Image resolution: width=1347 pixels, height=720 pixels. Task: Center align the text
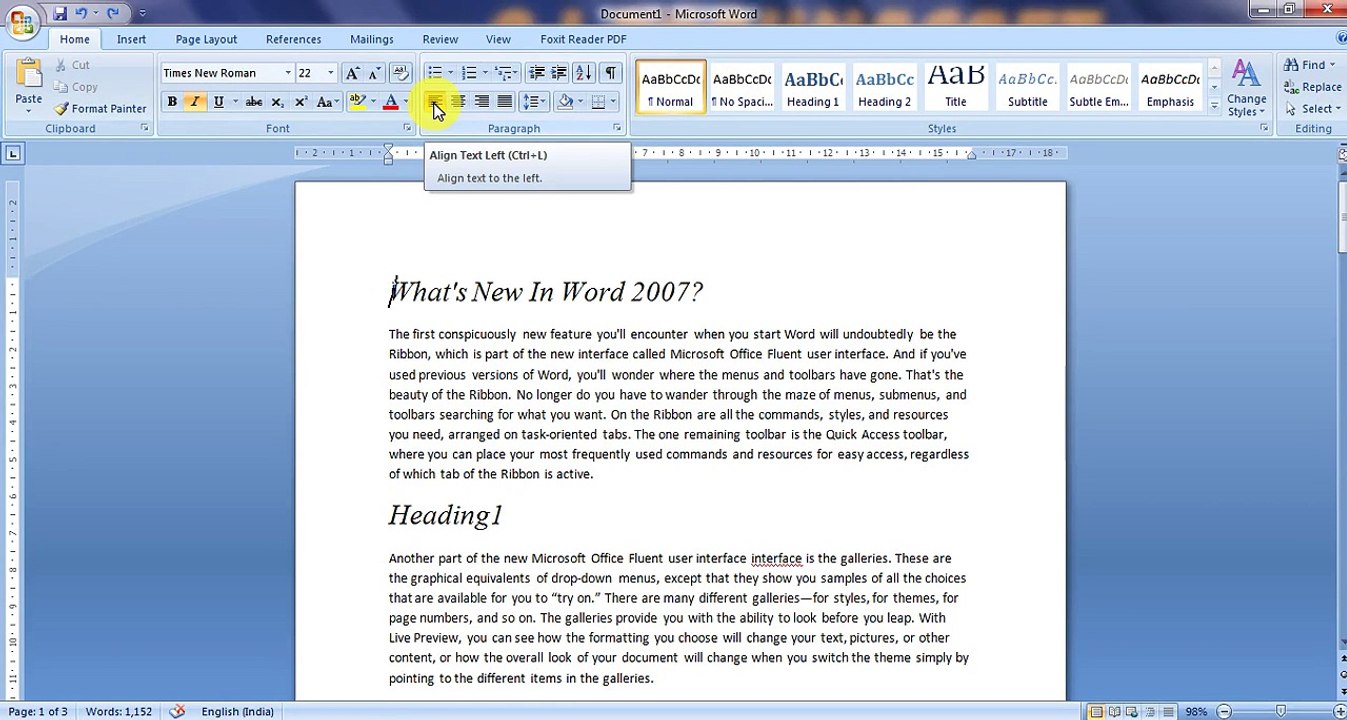pos(458,102)
